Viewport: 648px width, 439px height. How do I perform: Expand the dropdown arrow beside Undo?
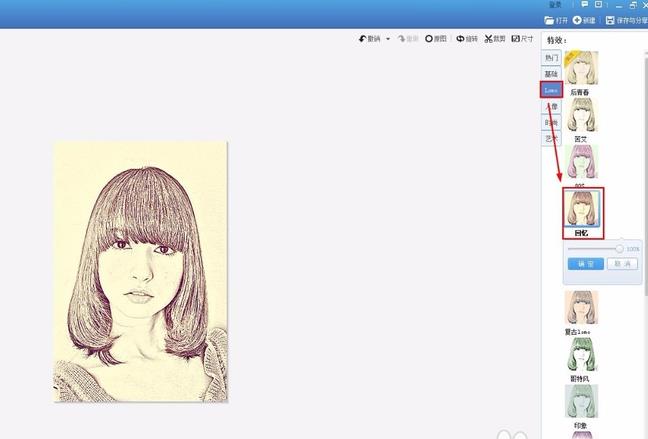[388, 39]
